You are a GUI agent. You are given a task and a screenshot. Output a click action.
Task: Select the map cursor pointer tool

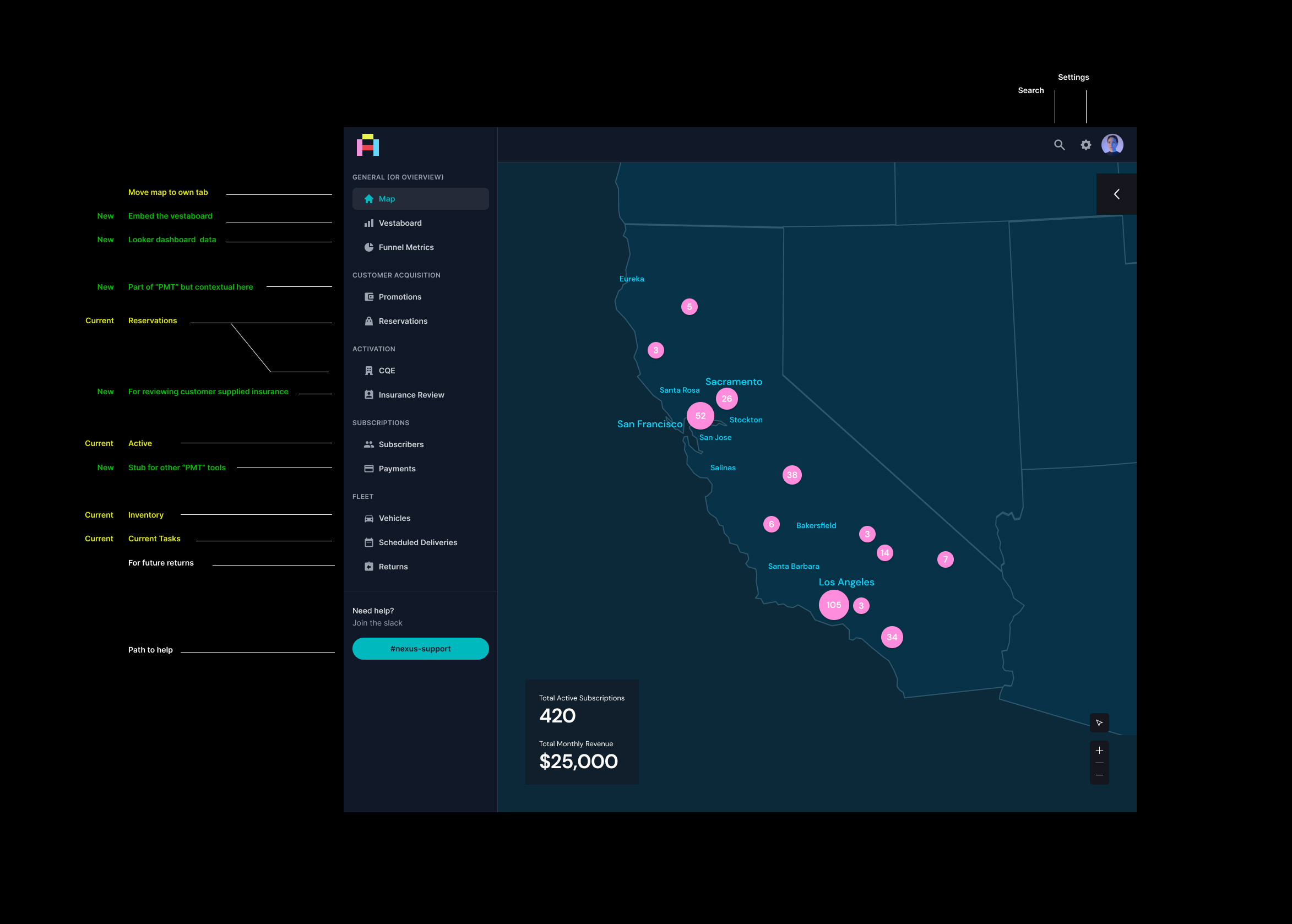tap(1099, 723)
